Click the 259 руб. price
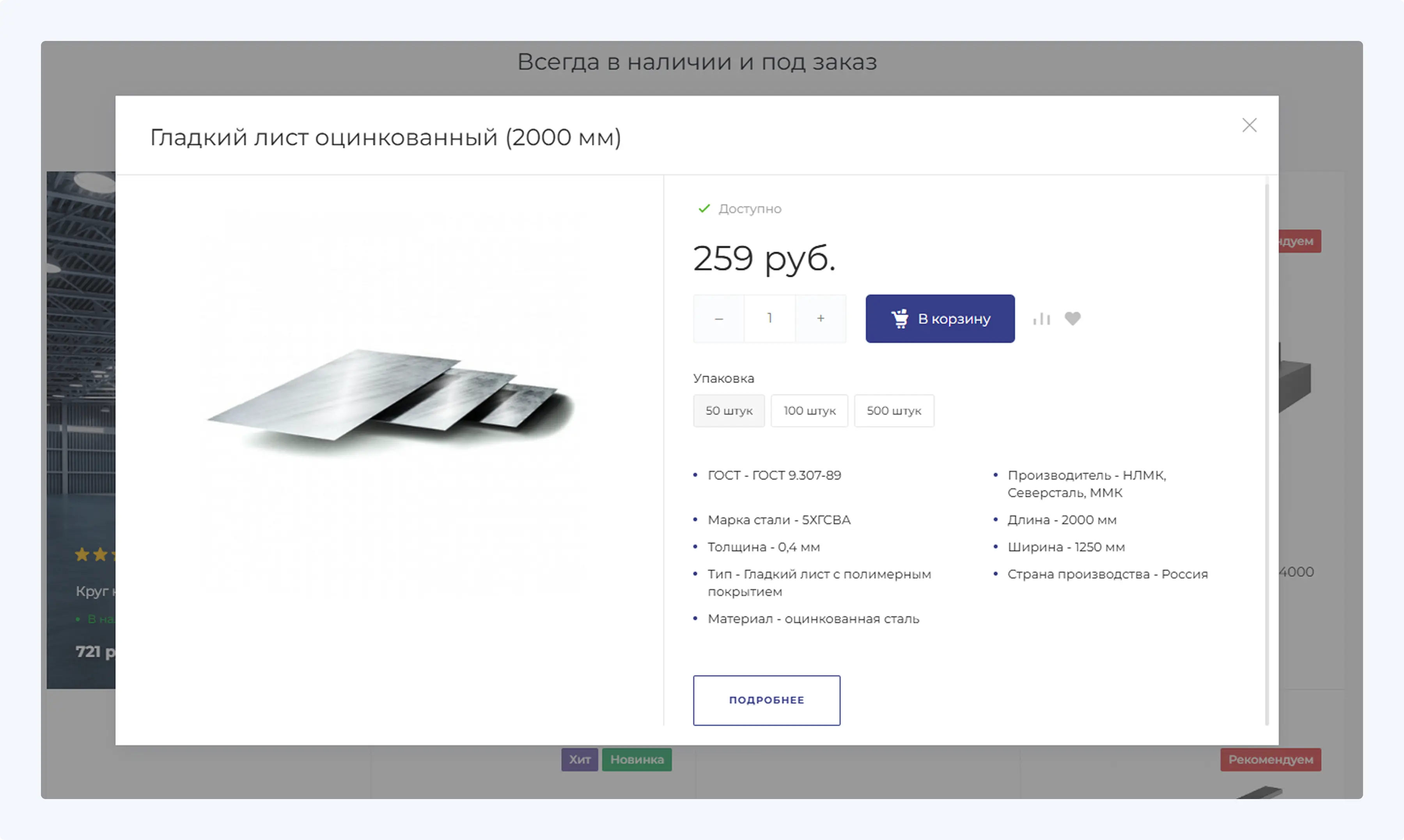1404x840 pixels. [764, 259]
